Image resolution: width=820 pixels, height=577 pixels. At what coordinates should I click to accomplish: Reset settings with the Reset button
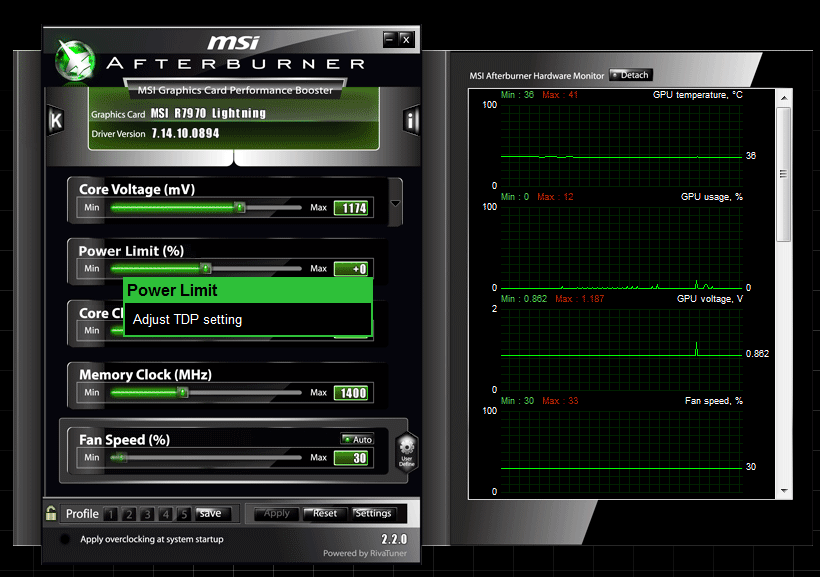tap(324, 514)
